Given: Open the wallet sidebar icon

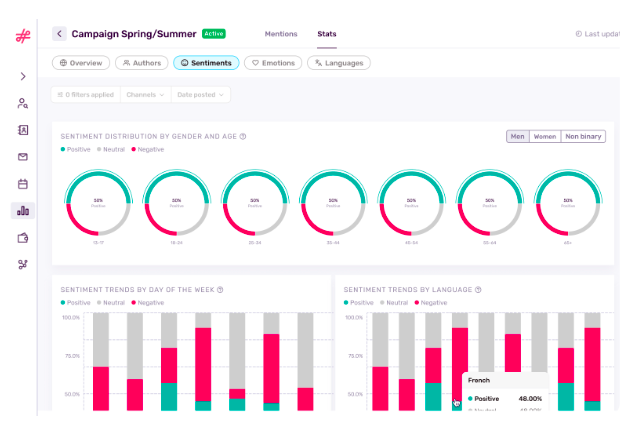Looking at the screenshot, I should [22, 238].
